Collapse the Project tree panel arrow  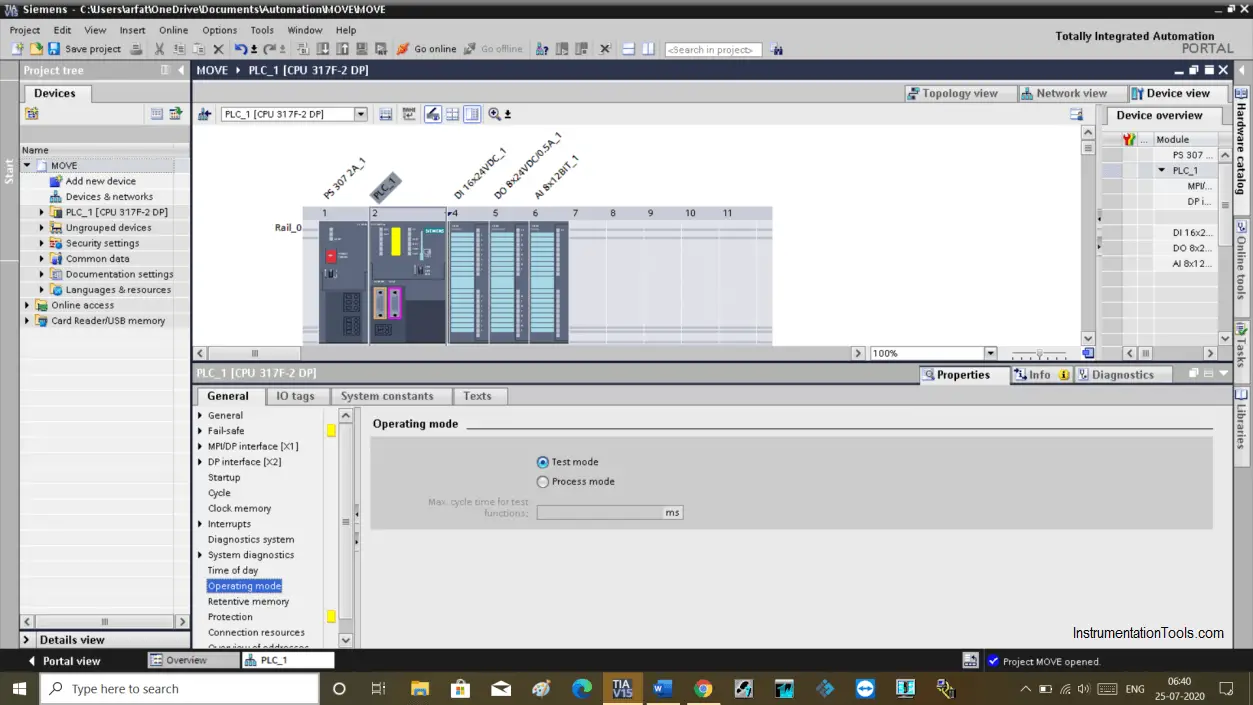[181, 70]
